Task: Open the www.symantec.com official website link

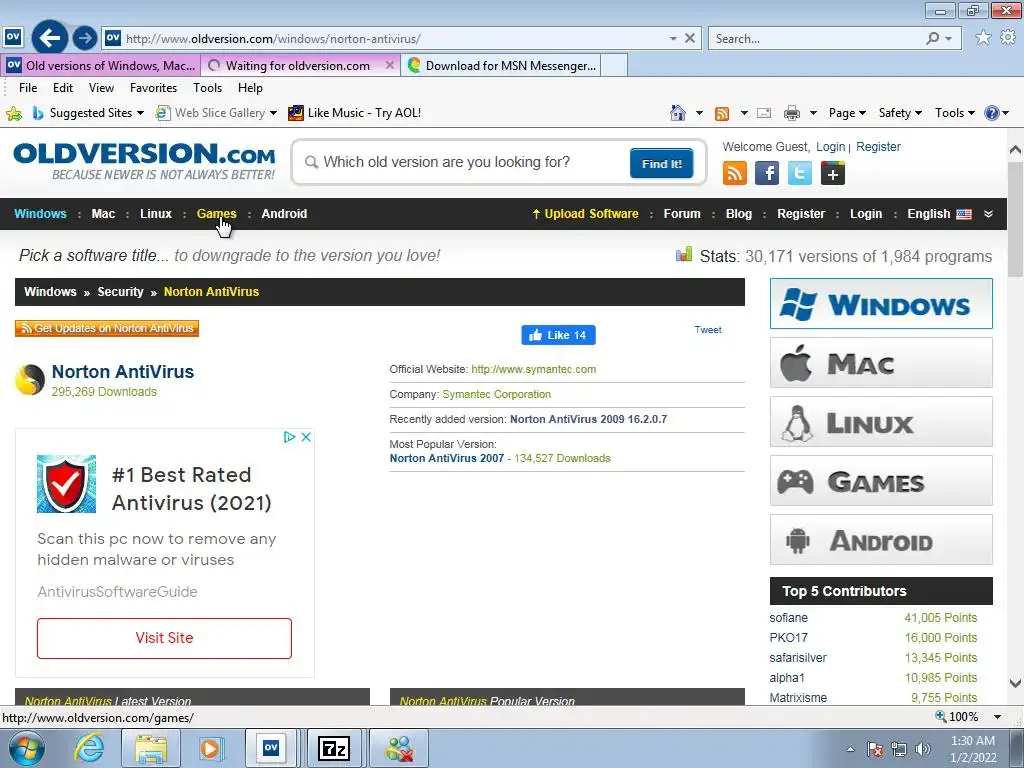Action: click(534, 369)
